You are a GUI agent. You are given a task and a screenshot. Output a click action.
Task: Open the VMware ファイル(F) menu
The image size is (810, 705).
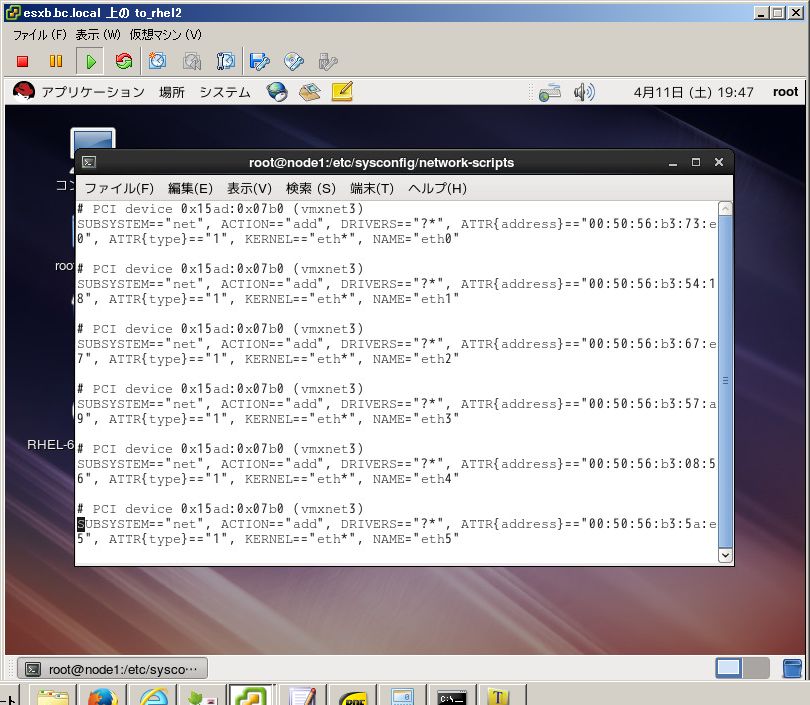point(39,35)
